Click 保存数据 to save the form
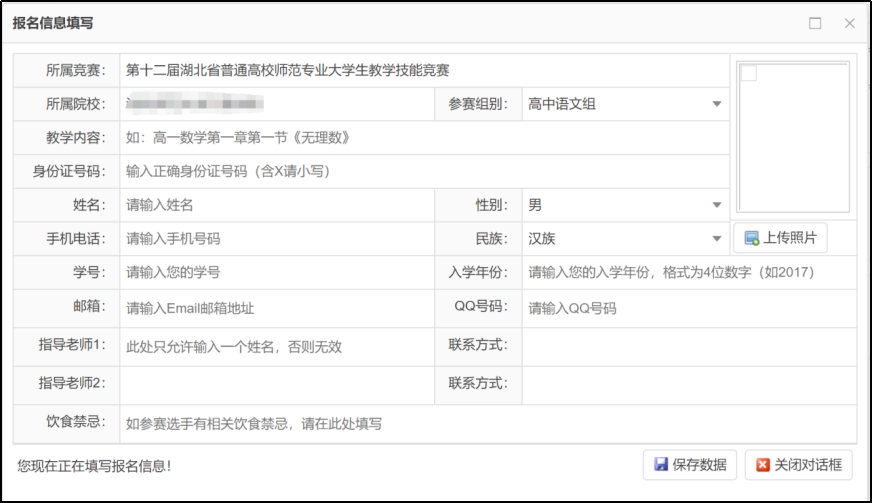The height and width of the screenshot is (503, 872). 690,465
